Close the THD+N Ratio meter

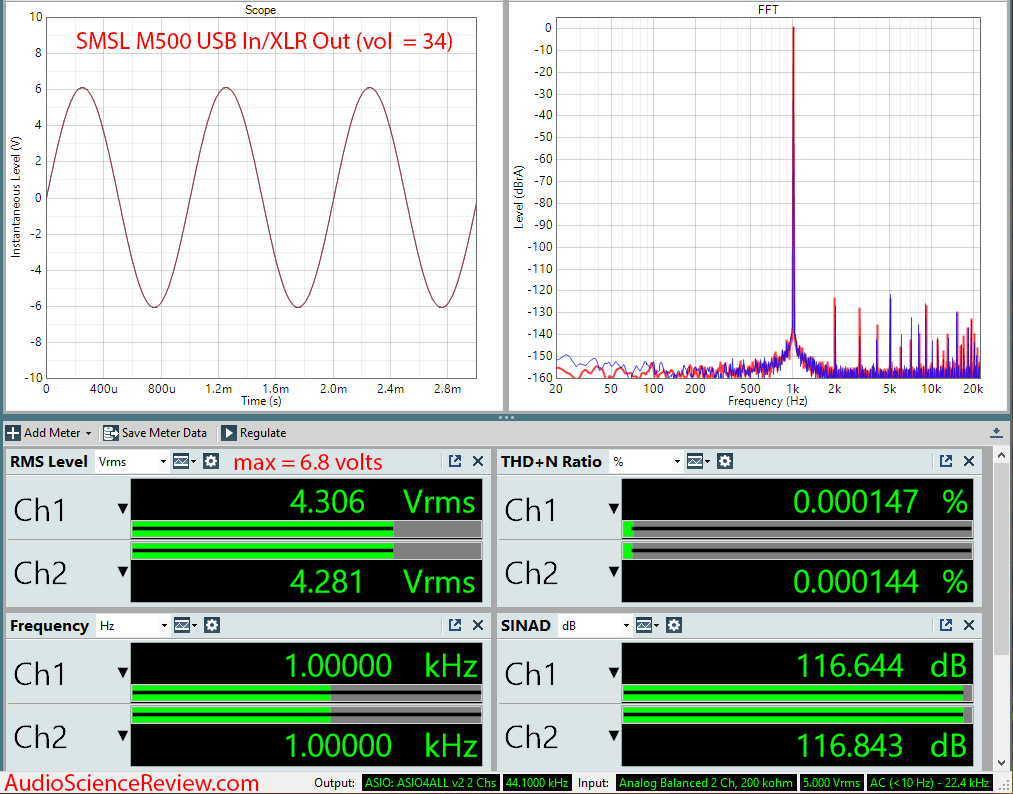point(969,461)
